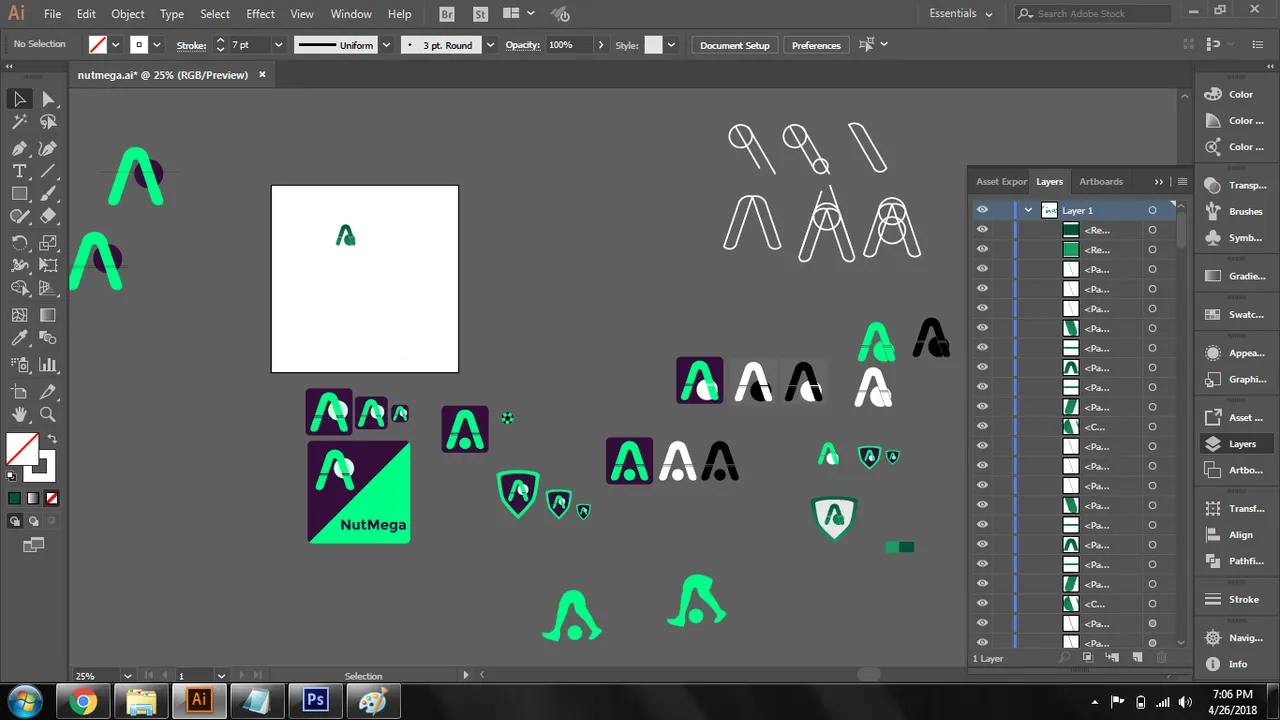Select the Lasso tool
Screen dimensions: 1280x720
[48, 122]
